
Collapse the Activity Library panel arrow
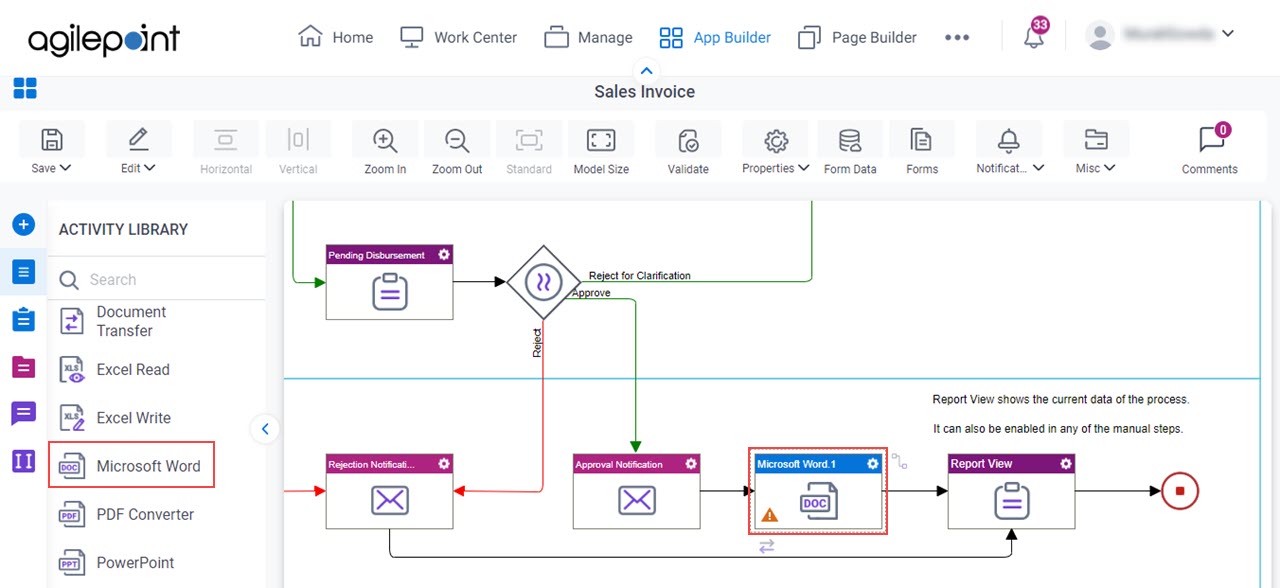[x=265, y=429]
